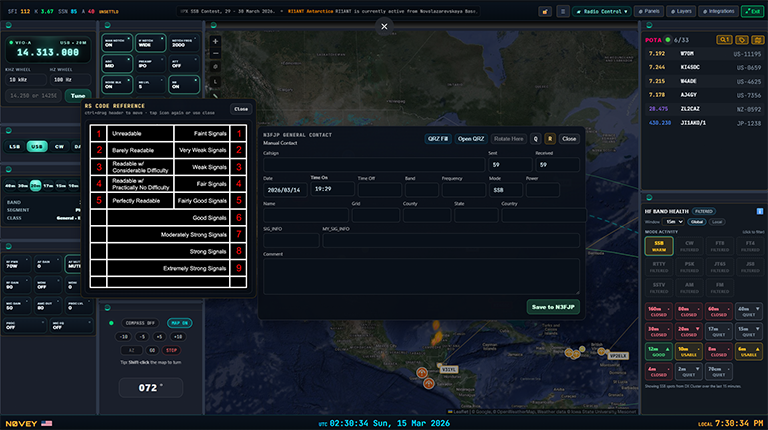Click the 40m QUIET band tile
This screenshot has height=430, width=768.
pos(748,311)
